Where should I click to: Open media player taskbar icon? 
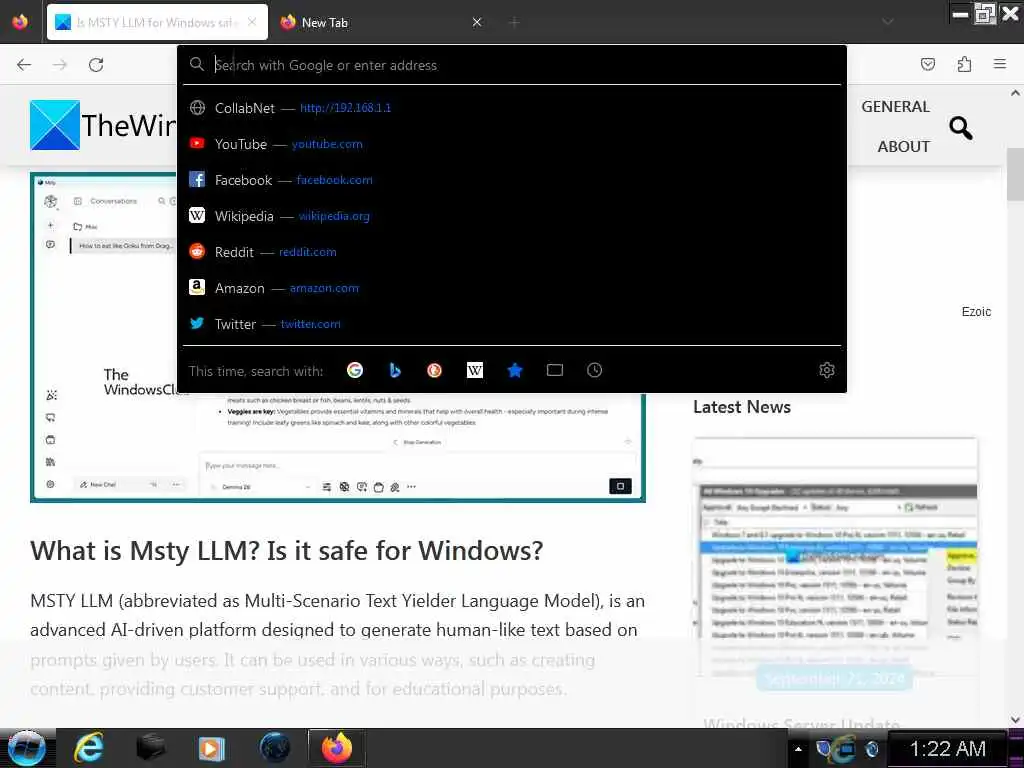pos(212,748)
